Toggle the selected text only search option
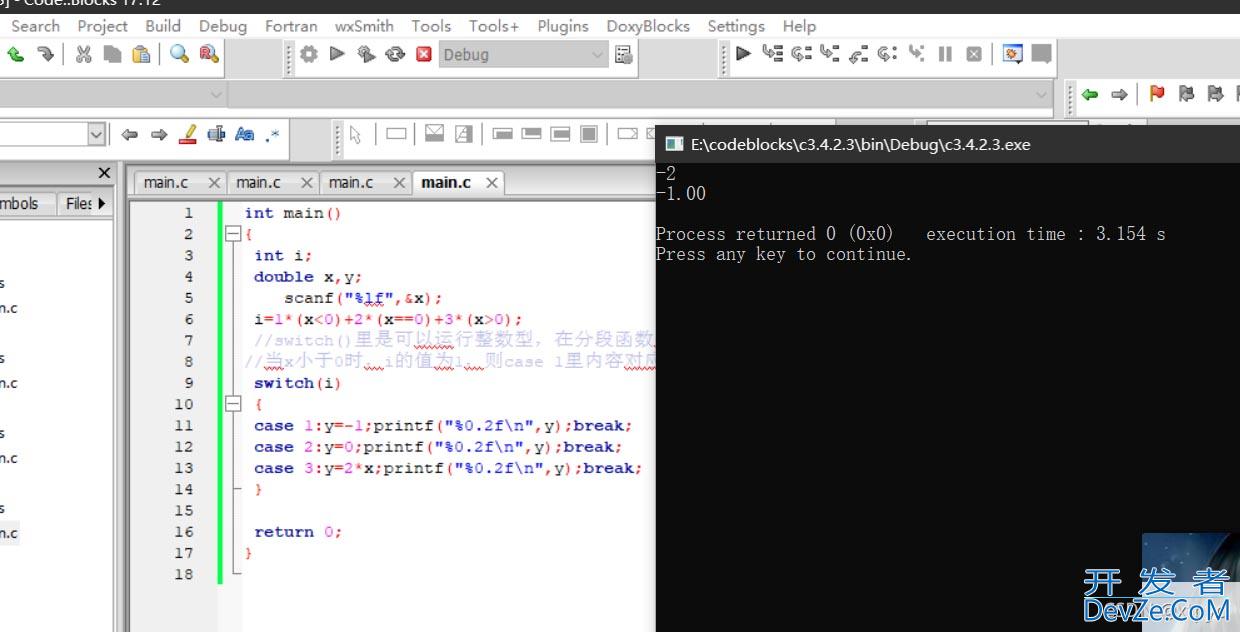Screen dimensions: 1240x632 (x=216, y=134)
